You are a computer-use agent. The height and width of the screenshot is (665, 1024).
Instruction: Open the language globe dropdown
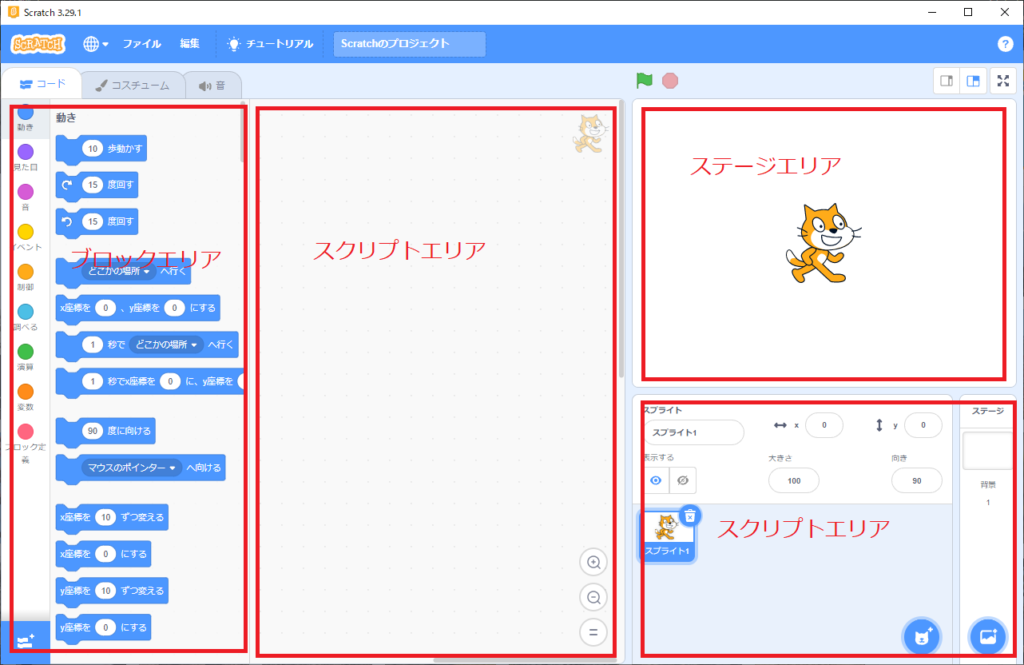pyautogui.click(x=96, y=44)
